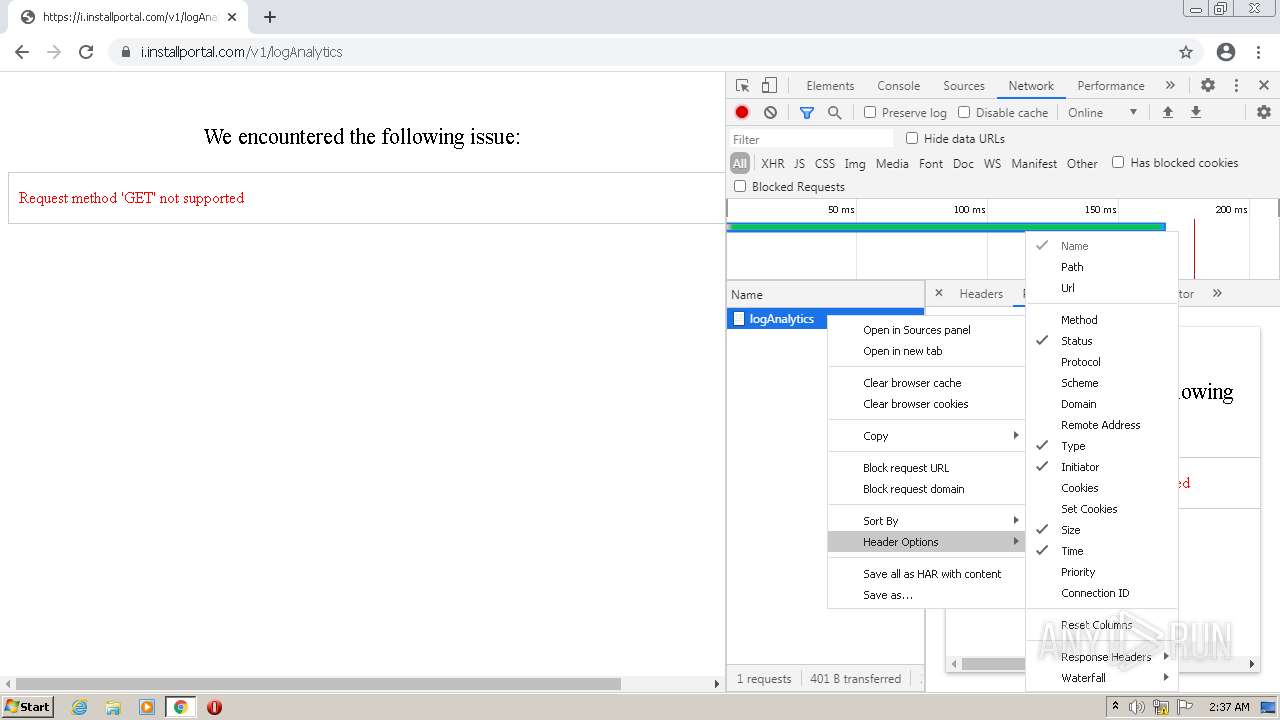Open the file explorer taskbar icon

[113, 707]
